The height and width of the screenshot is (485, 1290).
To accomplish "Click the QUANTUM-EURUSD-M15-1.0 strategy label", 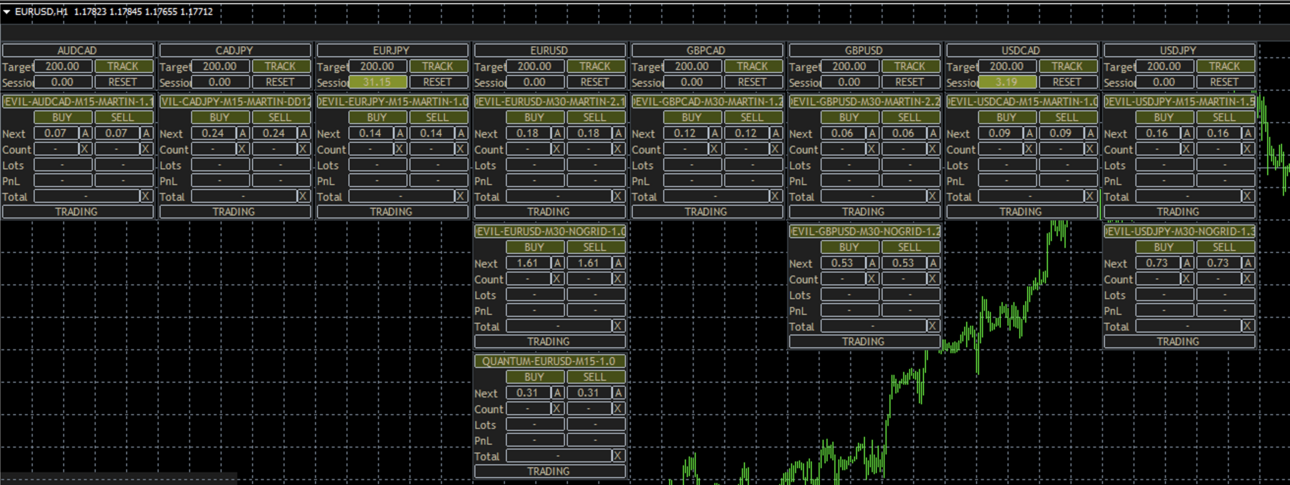I will 550,361.
